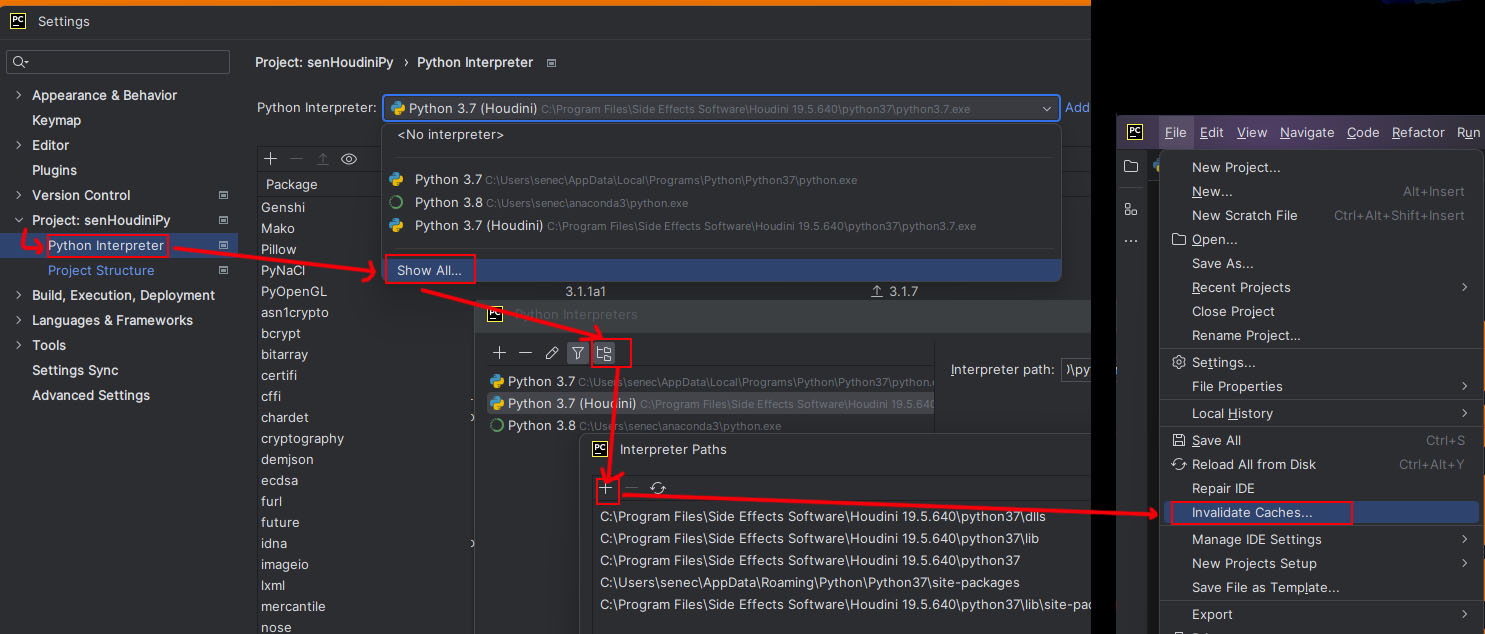Click the upgrade package arrow icon in package toolbar
Image resolution: width=1485 pixels, height=634 pixels.
click(322, 159)
